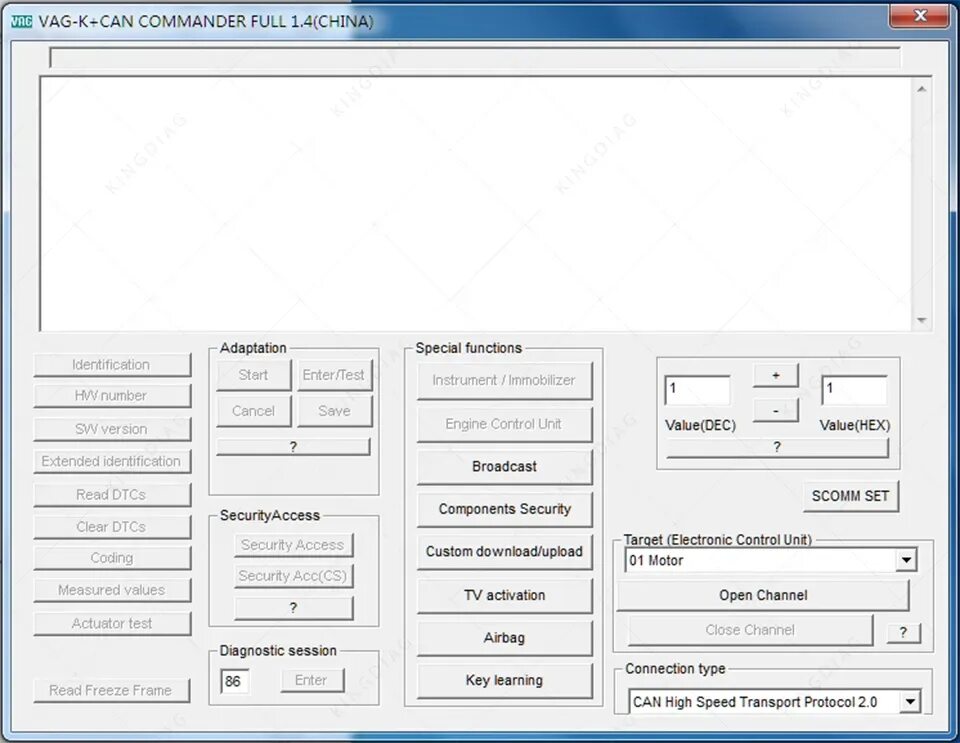The width and height of the screenshot is (960, 743).
Task: Click the SCOMM SET button
Action: [850, 496]
